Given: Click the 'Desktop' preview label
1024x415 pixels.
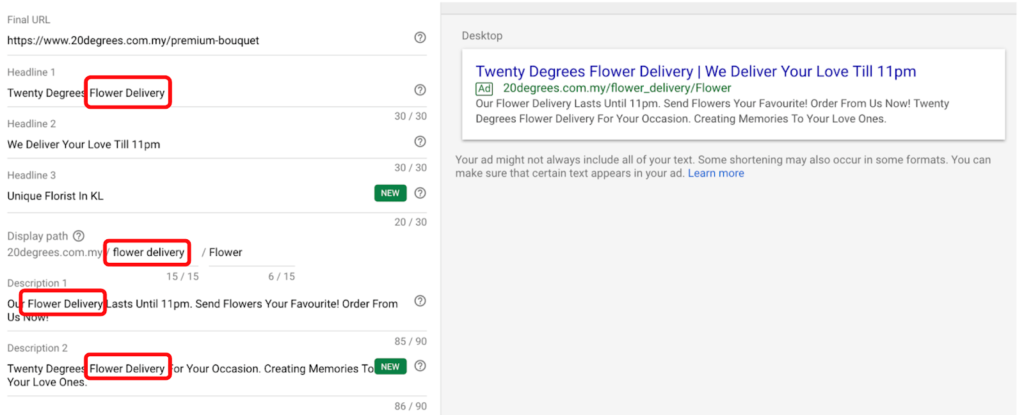Looking at the screenshot, I should (482, 35).
